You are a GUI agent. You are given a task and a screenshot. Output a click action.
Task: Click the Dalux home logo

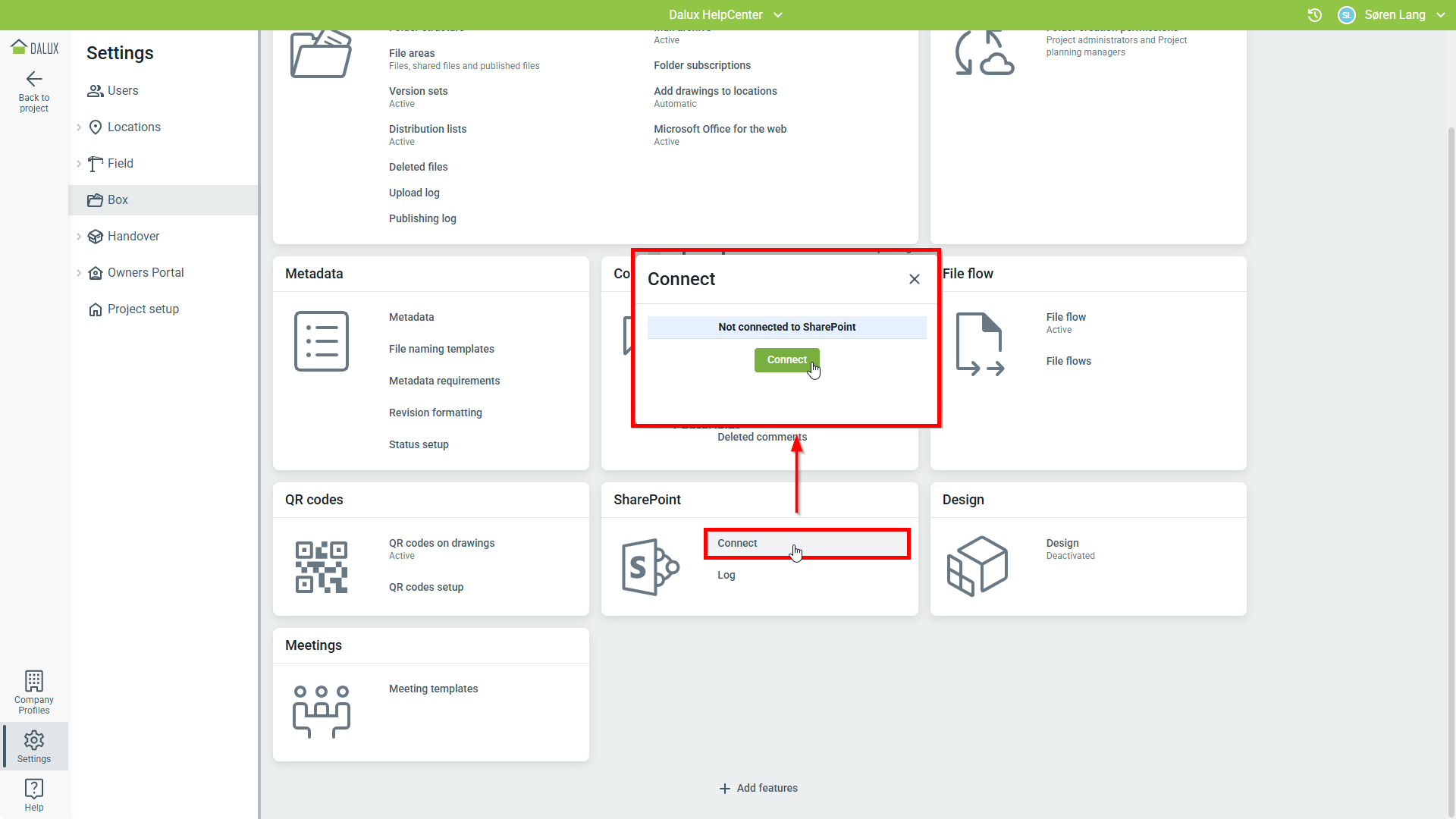[x=34, y=48]
